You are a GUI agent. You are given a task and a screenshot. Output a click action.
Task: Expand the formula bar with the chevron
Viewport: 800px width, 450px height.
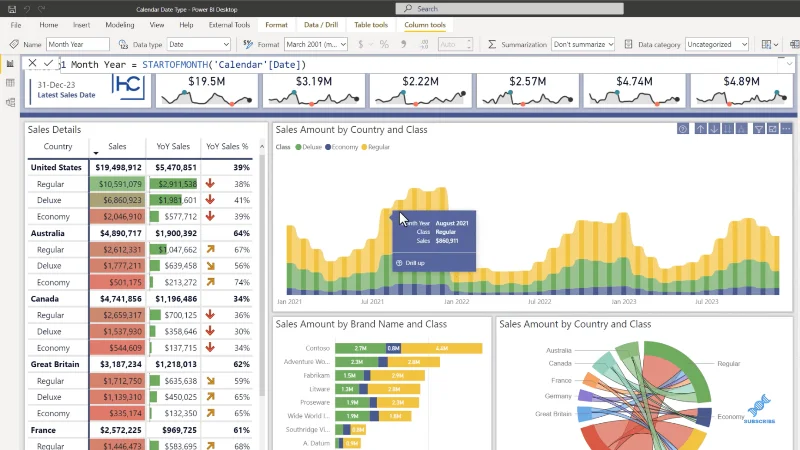point(789,64)
